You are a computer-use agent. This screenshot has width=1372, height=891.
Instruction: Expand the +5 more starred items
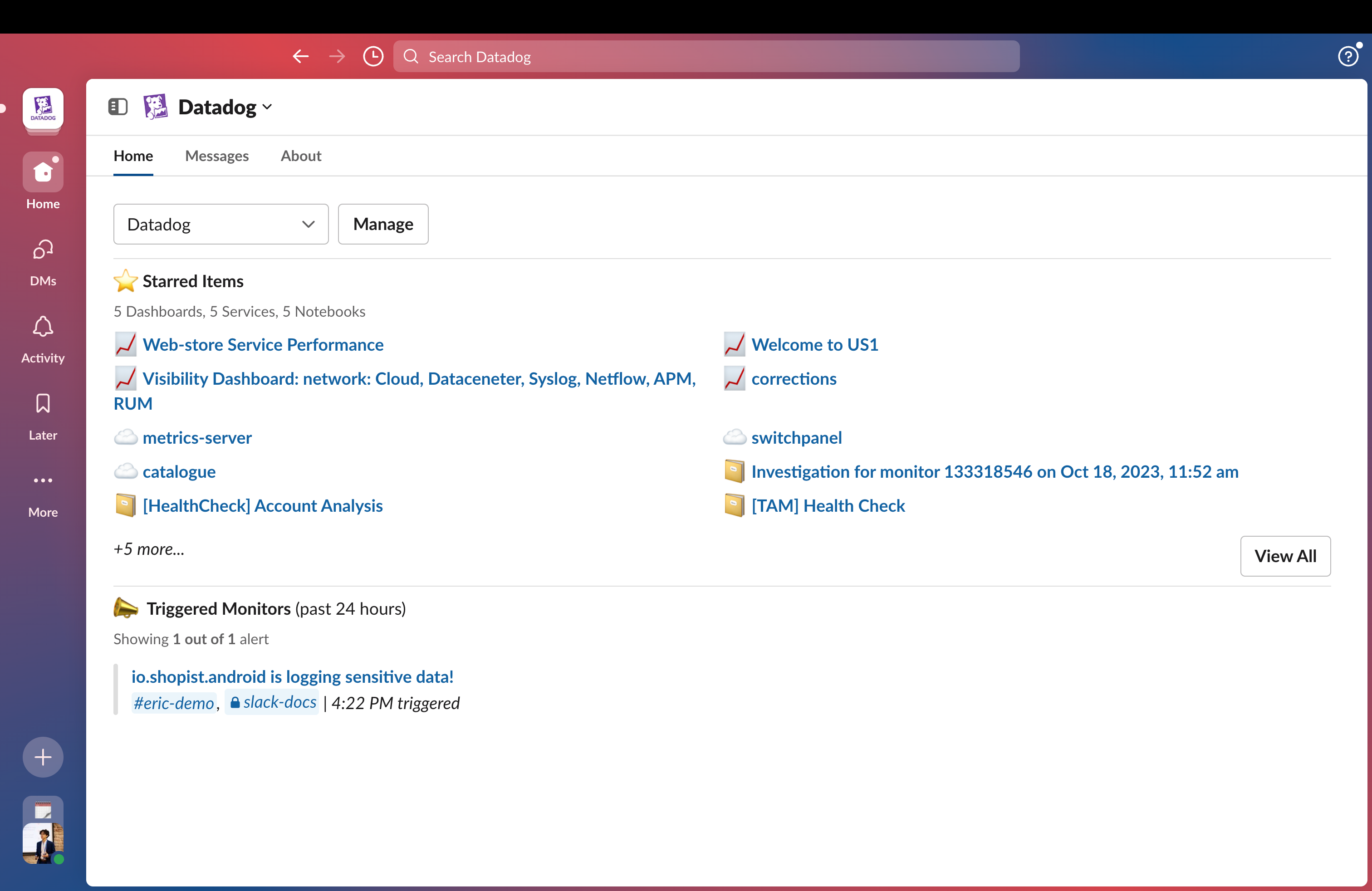click(148, 549)
